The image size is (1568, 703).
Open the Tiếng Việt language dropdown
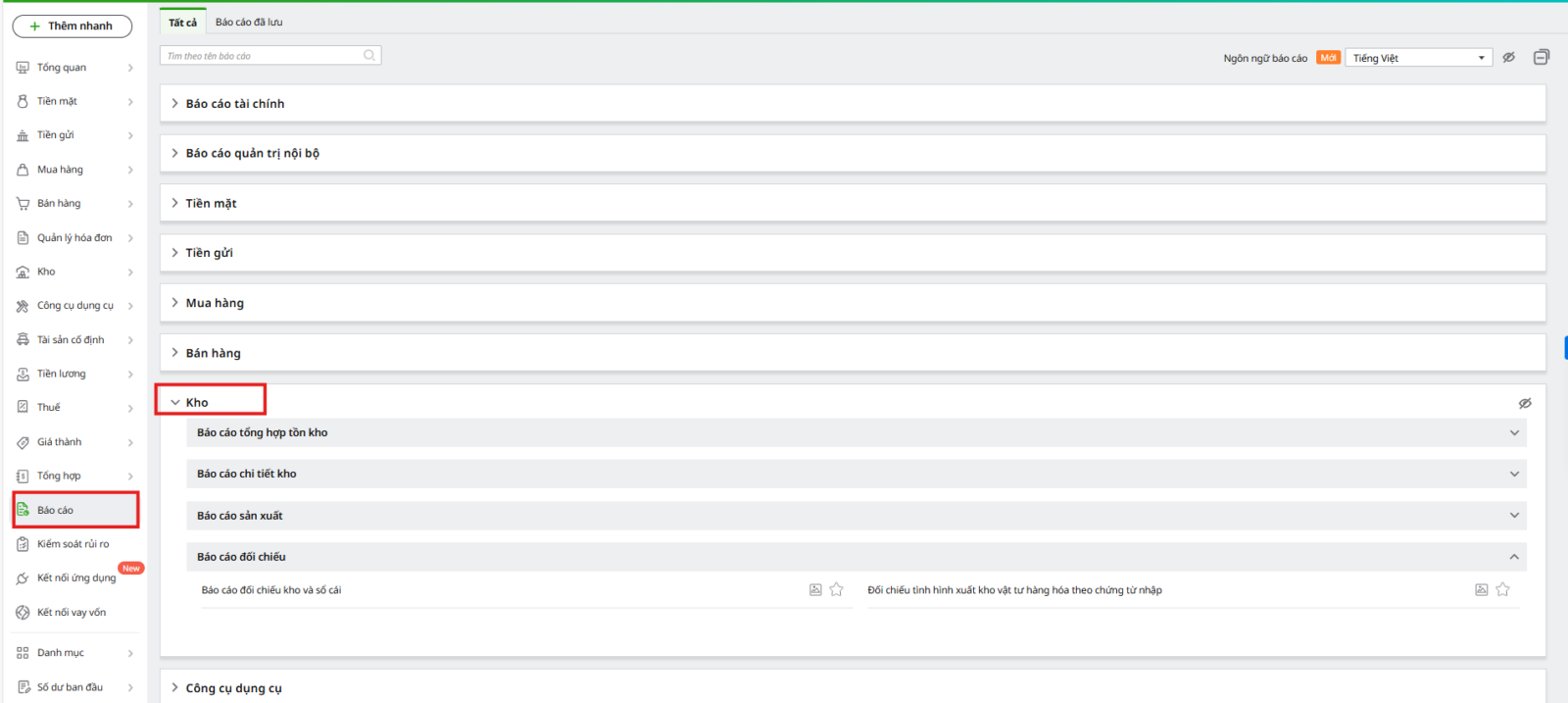(1418, 58)
